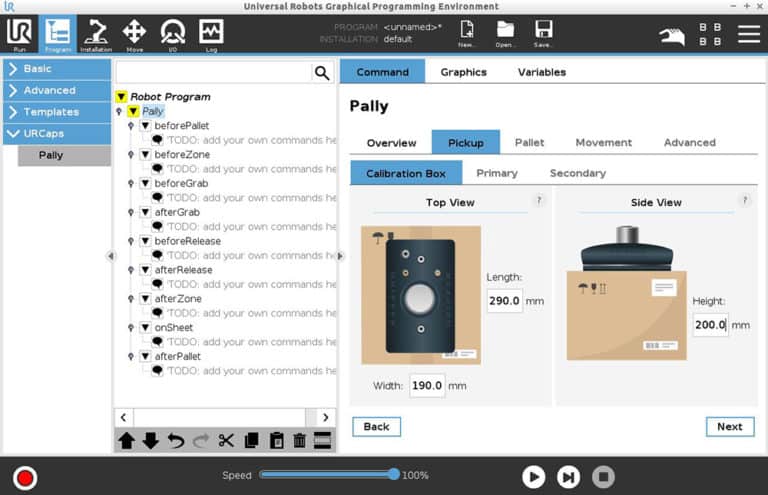
Task: Click the delete trash icon
Action: click(299, 440)
